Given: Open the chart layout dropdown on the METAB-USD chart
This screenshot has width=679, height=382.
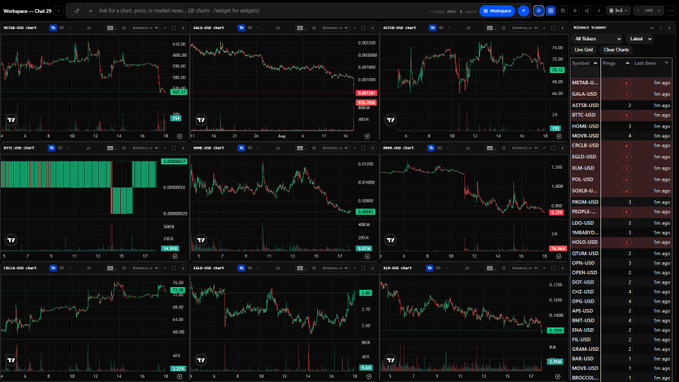Looking at the screenshot, I should tap(112, 28).
